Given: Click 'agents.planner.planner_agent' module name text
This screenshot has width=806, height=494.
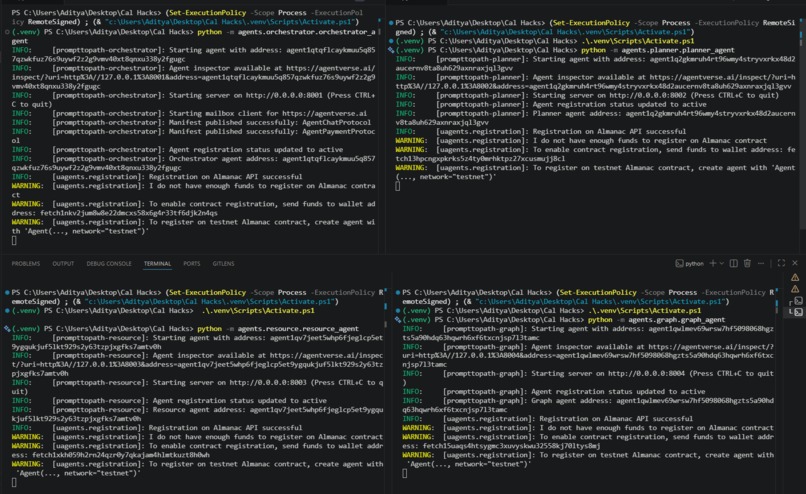Looking at the screenshot, I should pyautogui.click(x=678, y=50).
